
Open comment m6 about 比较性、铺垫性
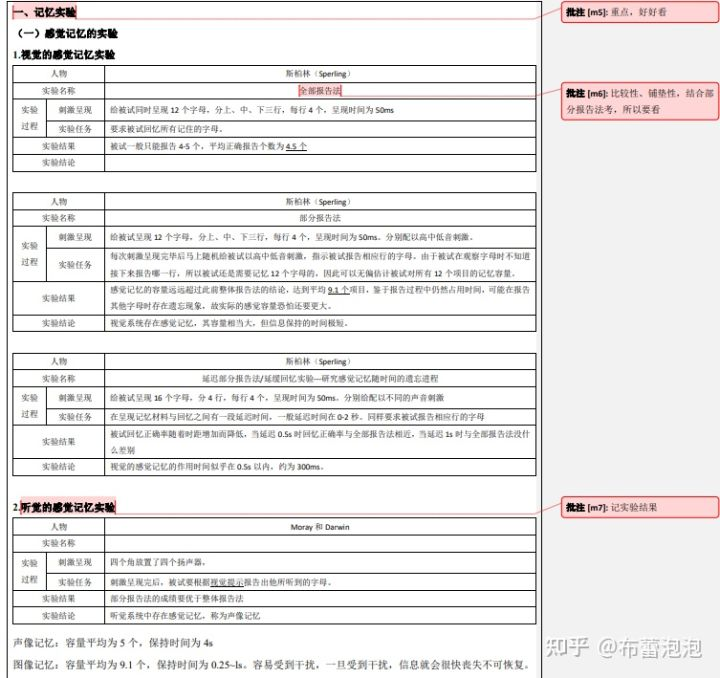pyautogui.click(x=640, y=101)
